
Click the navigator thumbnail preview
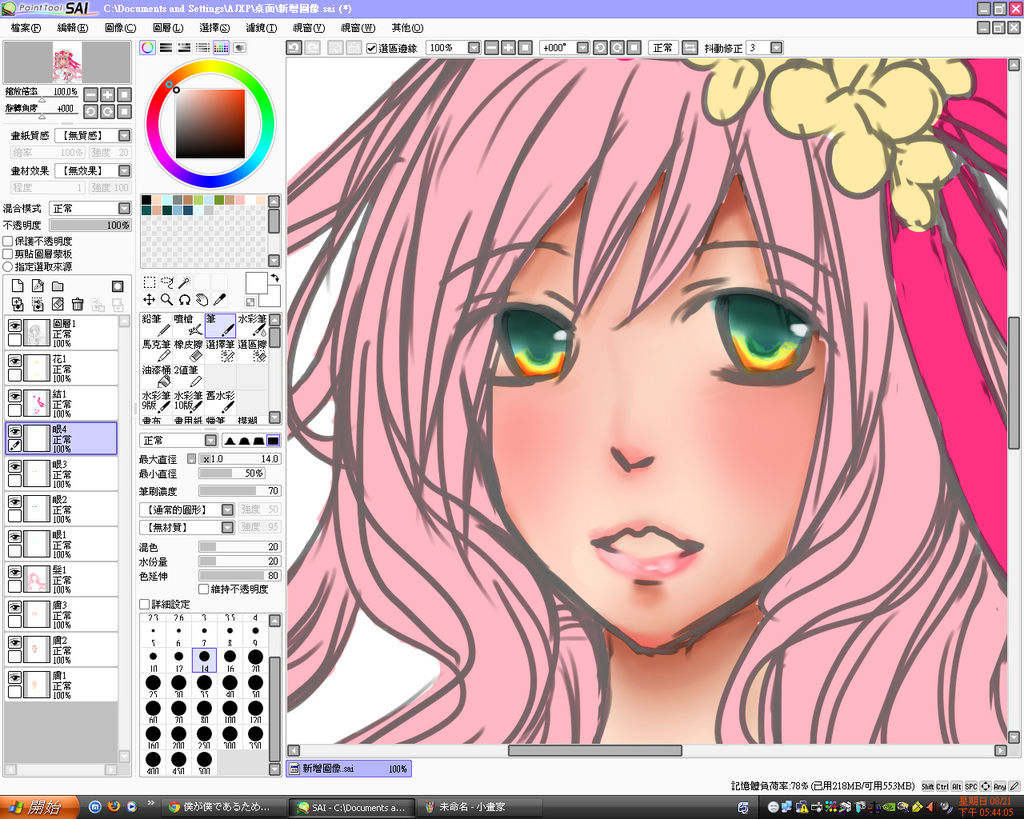point(67,62)
